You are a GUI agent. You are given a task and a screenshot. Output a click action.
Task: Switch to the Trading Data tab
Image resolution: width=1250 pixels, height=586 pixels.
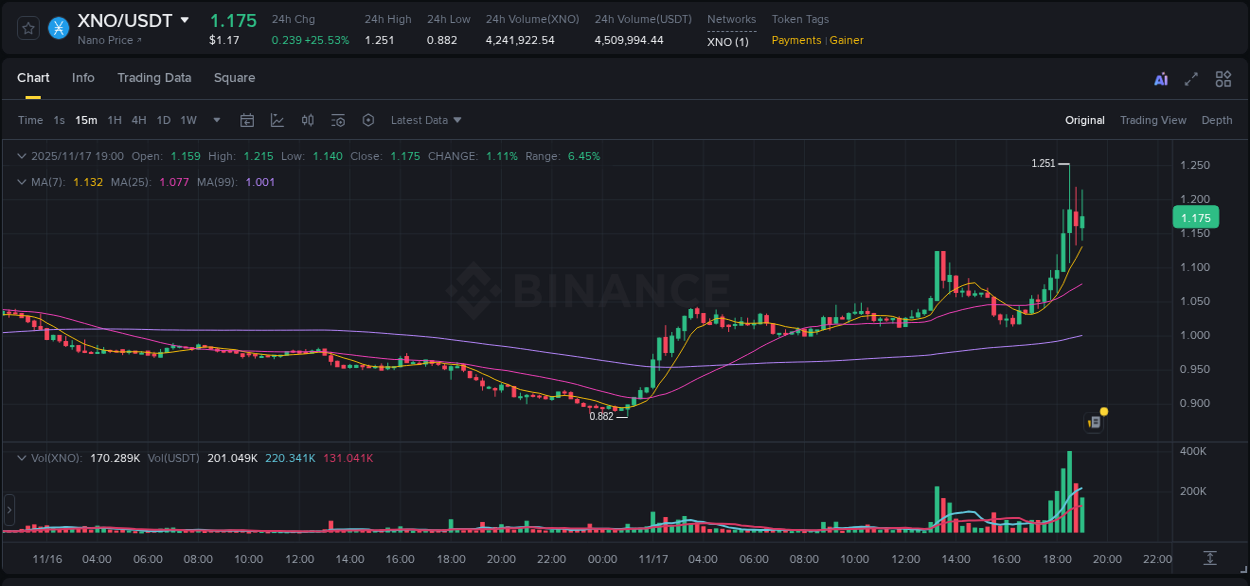click(x=154, y=78)
